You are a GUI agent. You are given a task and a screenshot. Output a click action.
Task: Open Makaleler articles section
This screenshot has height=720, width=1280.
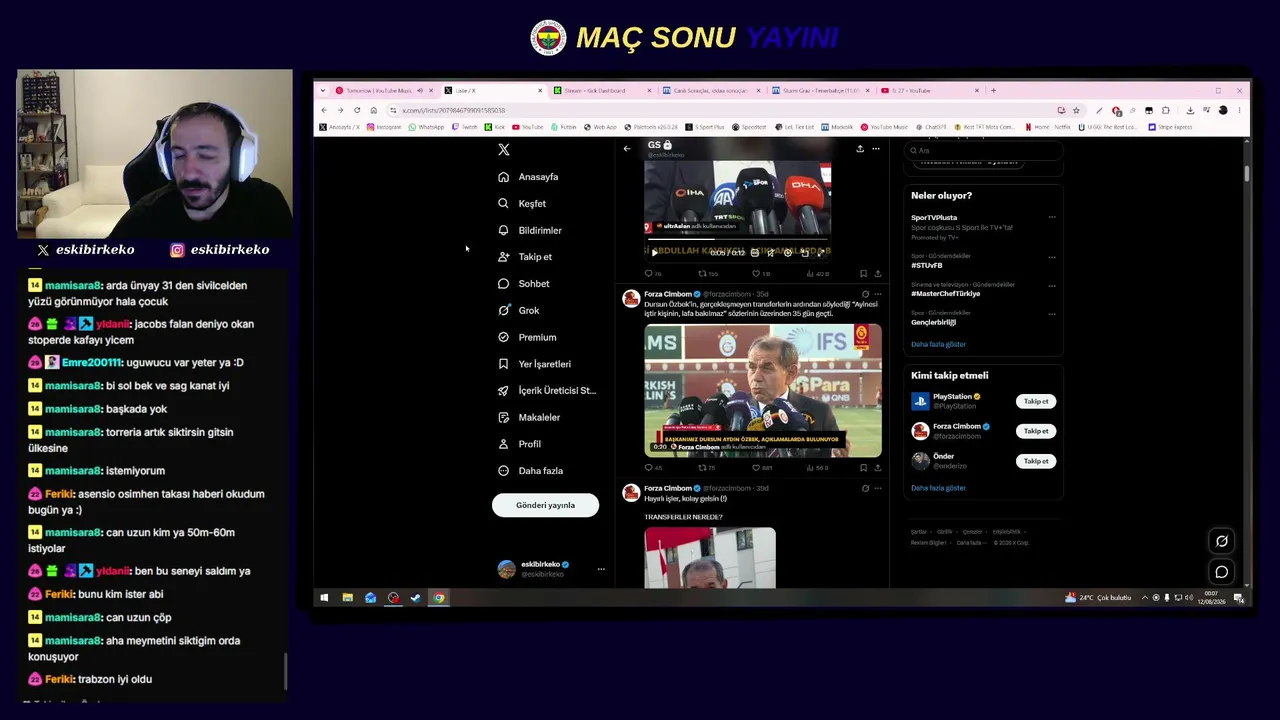pos(529,417)
